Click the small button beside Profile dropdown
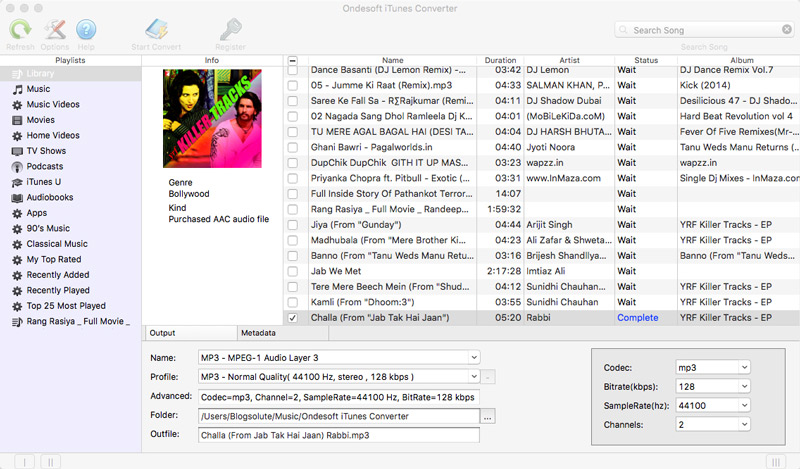 (x=488, y=378)
